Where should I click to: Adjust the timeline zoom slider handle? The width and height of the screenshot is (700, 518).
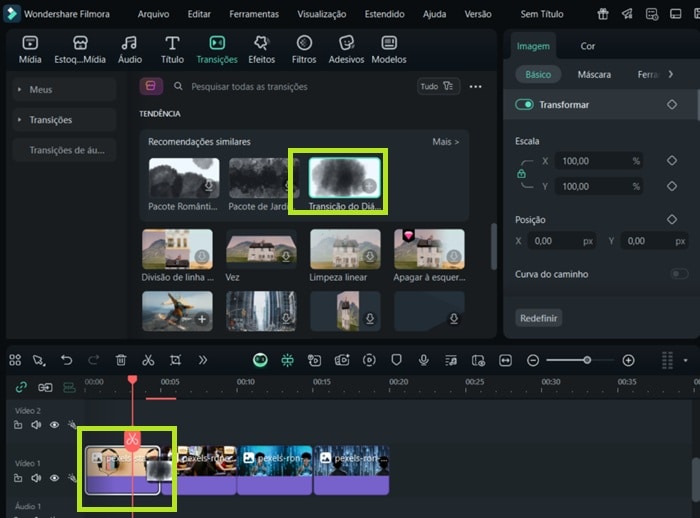click(x=587, y=360)
